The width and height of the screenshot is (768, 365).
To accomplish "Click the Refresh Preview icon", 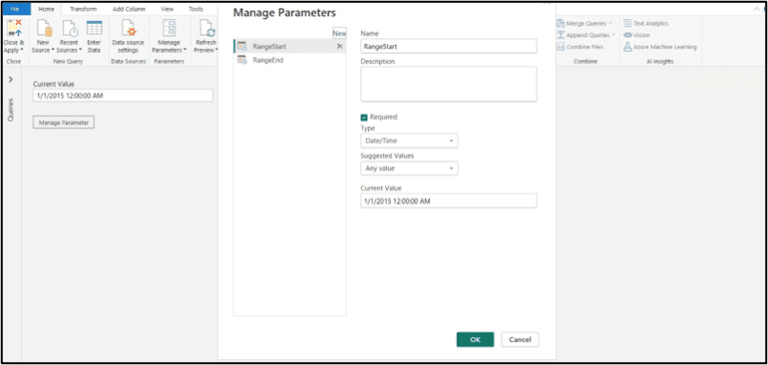I will [x=208, y=28].
